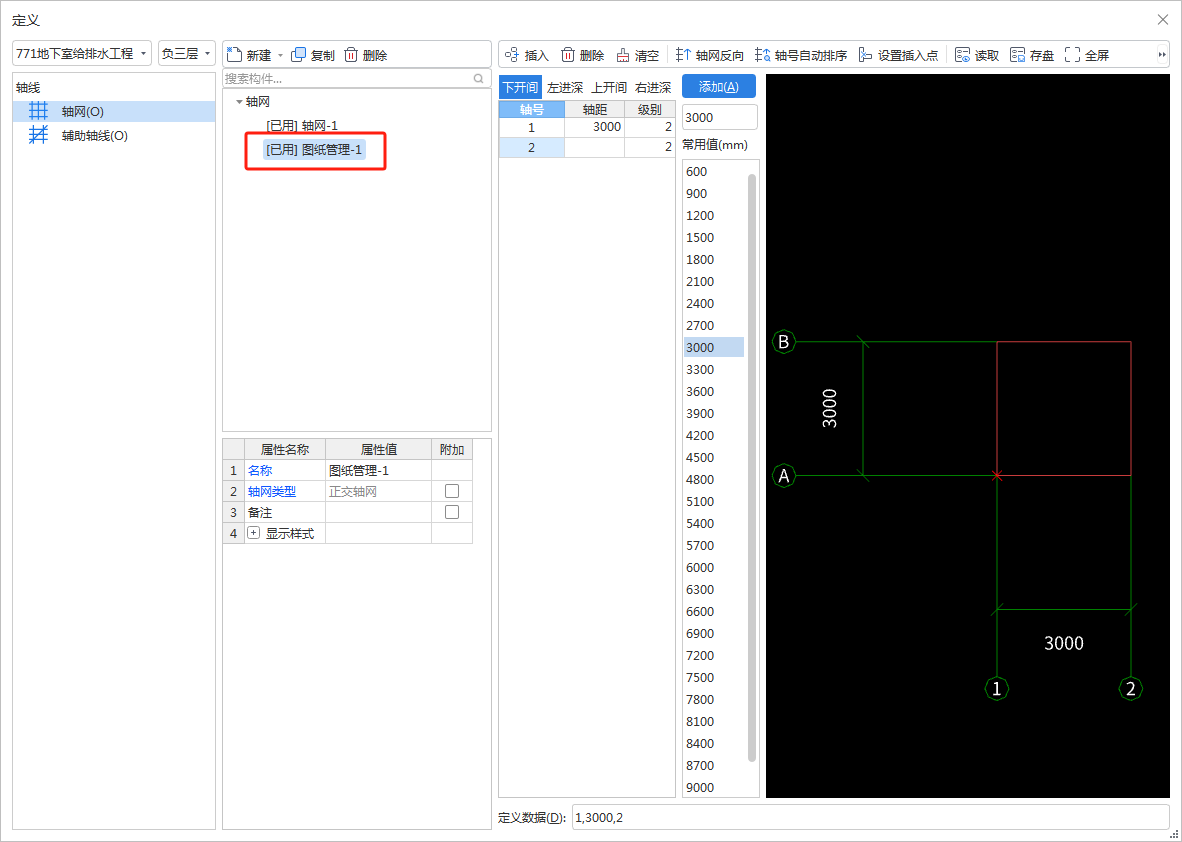Image resolution: width=1182 pixels, height=842 pixels.
Task: Collapse the 轴网 tree node
Action: [x=239, y=102]
